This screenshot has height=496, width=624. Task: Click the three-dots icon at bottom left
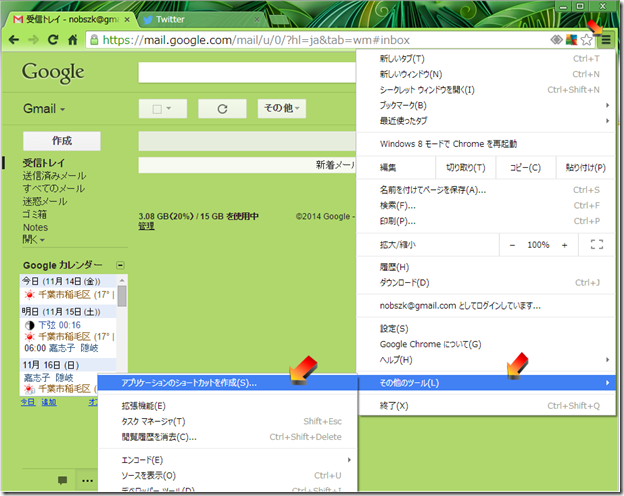(x=88, y=480)
